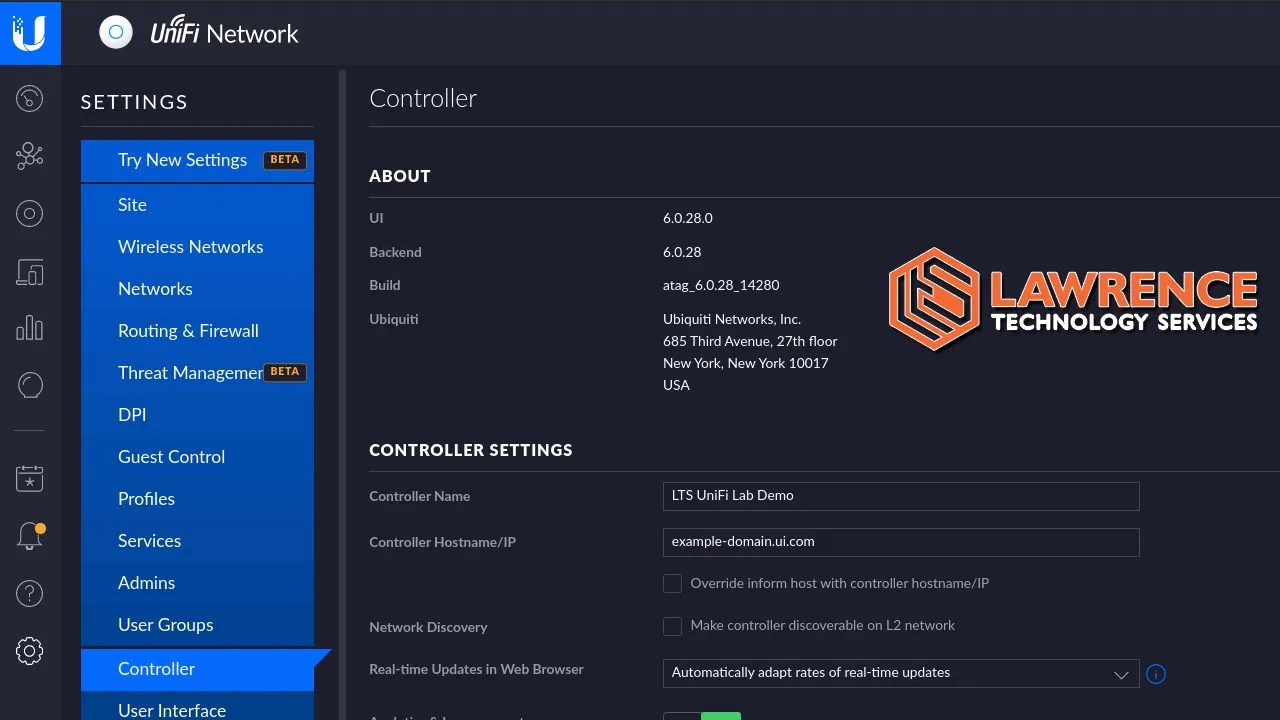Open the Dashboard gauge icon
The width and height of the screenshot is (1280, 720).
30,98
